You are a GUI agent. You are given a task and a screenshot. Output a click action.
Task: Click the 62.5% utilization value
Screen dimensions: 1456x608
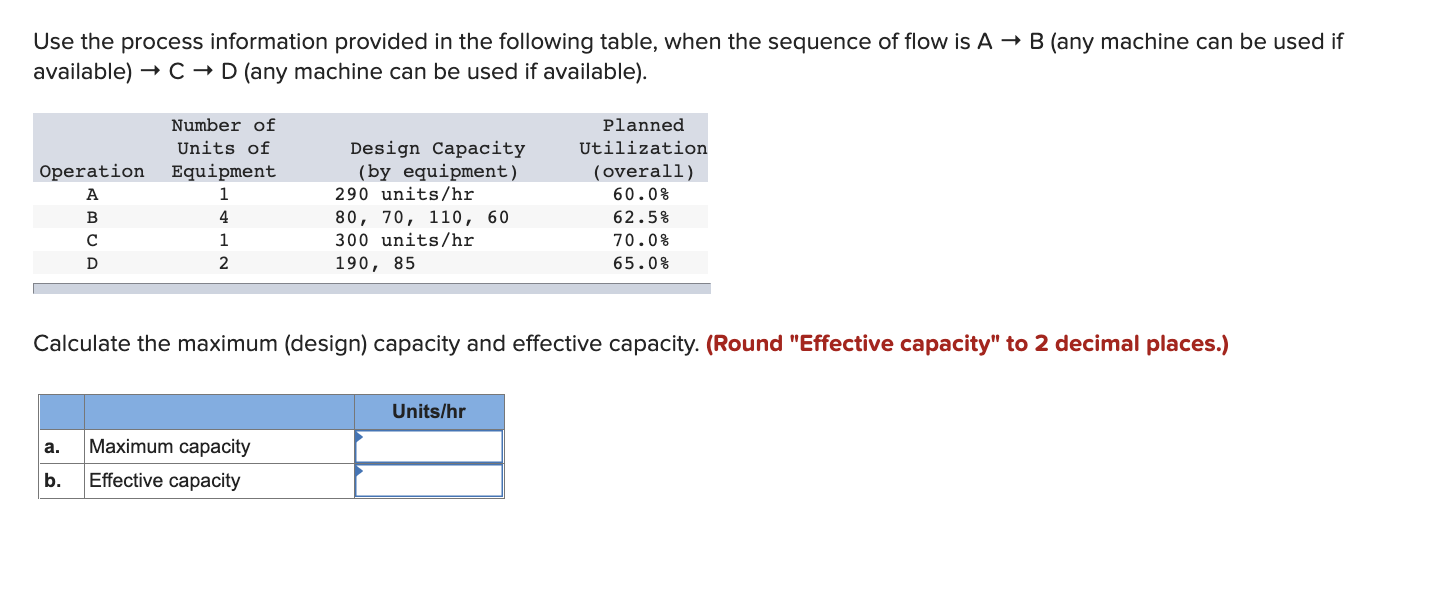pyautogui.click(x=643, y=216)
